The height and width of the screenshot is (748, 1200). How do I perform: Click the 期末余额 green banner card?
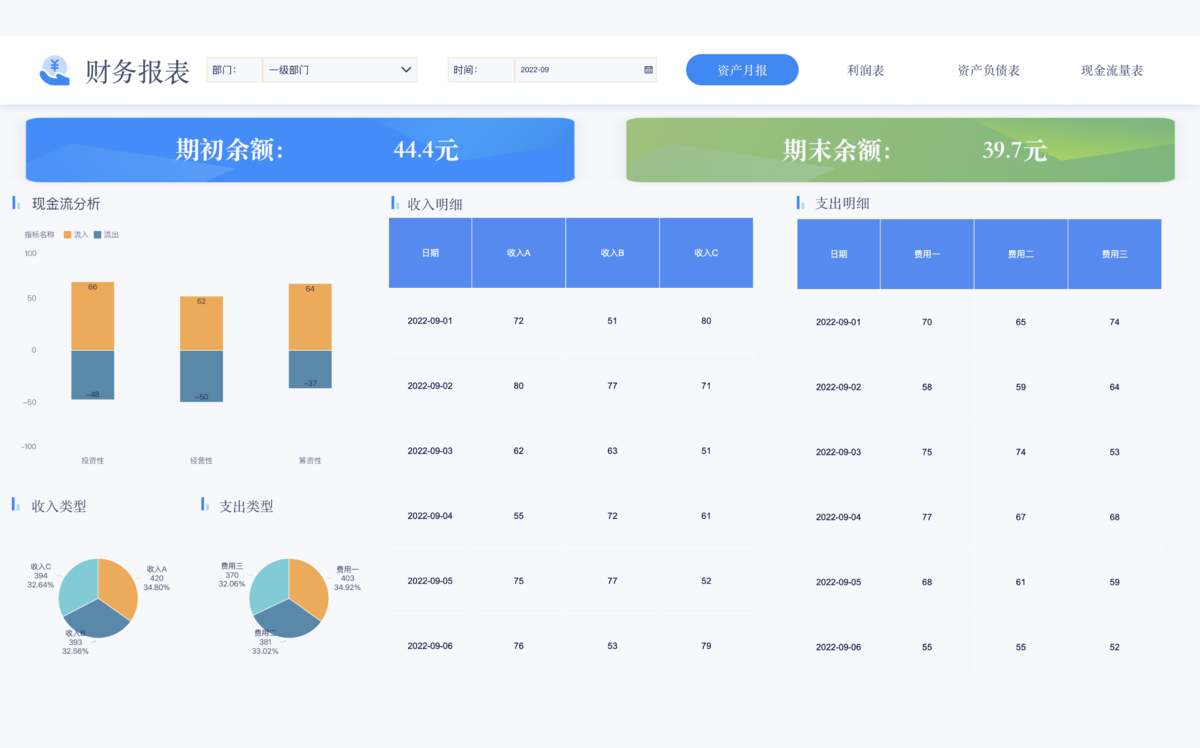click(x=900, y=150)
